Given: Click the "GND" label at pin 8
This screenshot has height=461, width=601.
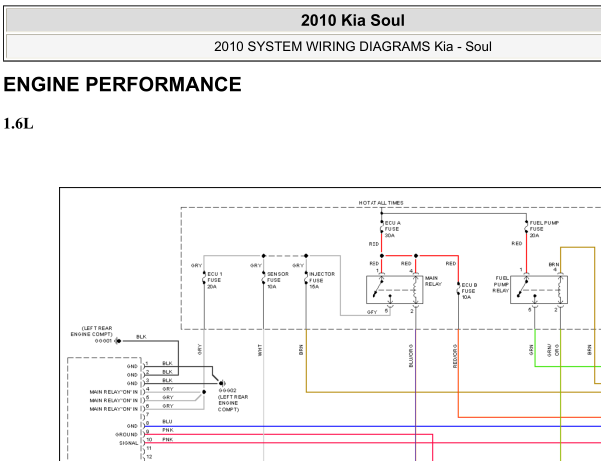Looking at the screenshot, I should (132, 426).
